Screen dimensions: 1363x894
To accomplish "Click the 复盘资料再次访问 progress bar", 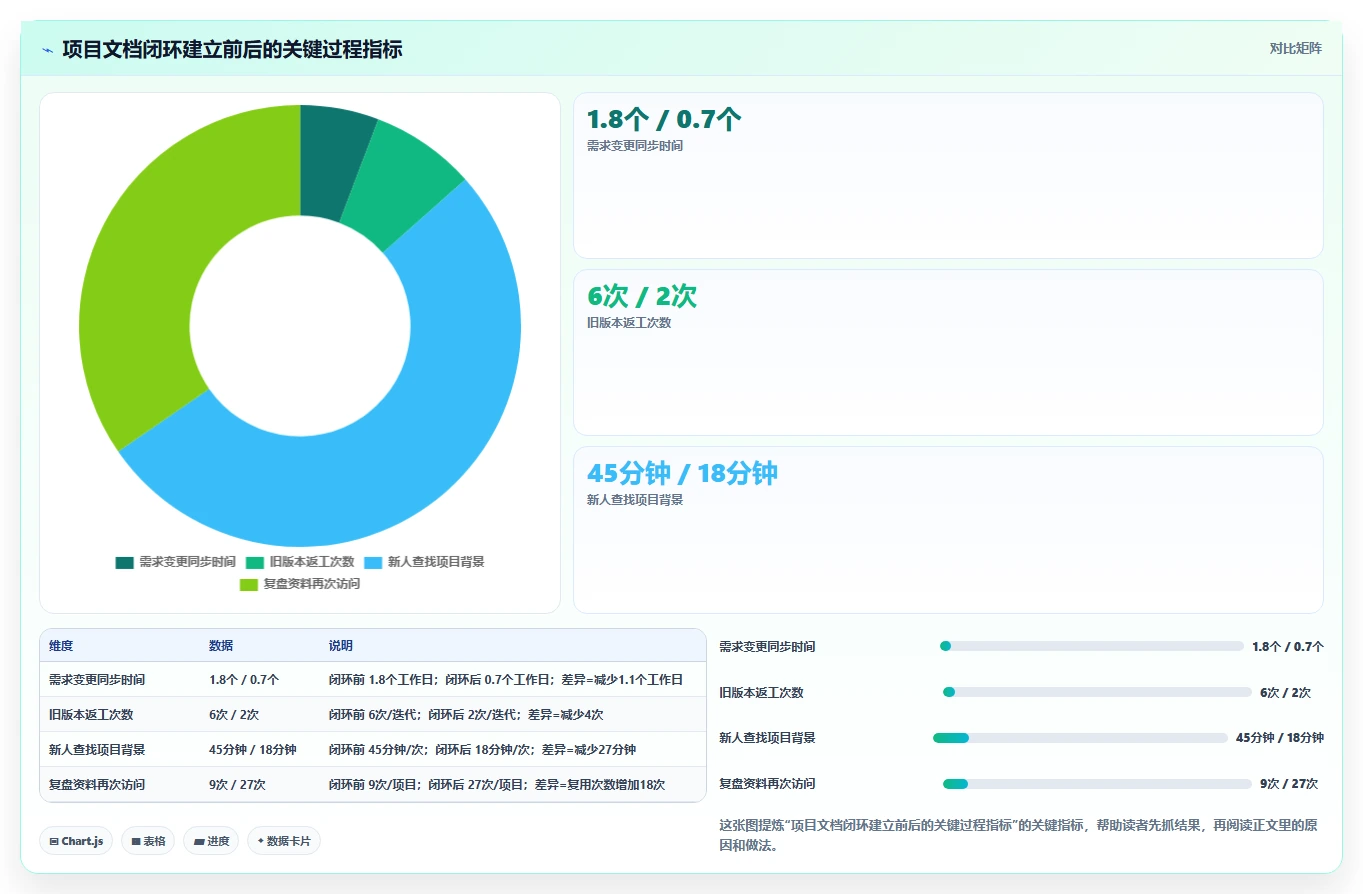I will tap(1097, 784).
